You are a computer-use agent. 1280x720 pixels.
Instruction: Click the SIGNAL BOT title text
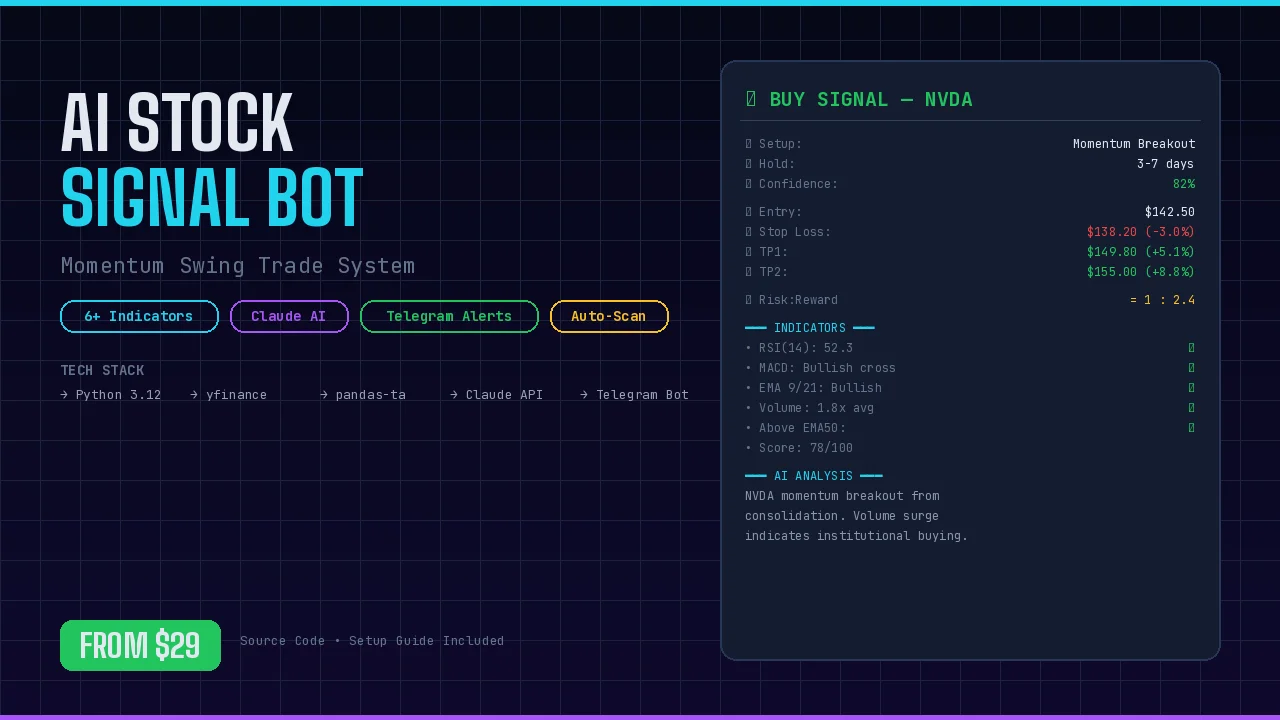(x=212, y=199)
